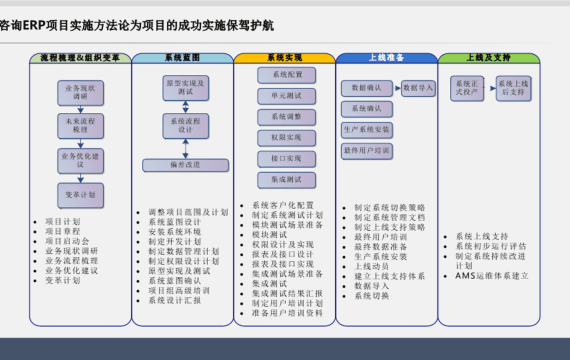Select the 原型实现及测试 flow box
The height and width of the screenshot is (360, 570).
[x=185, y=88]
